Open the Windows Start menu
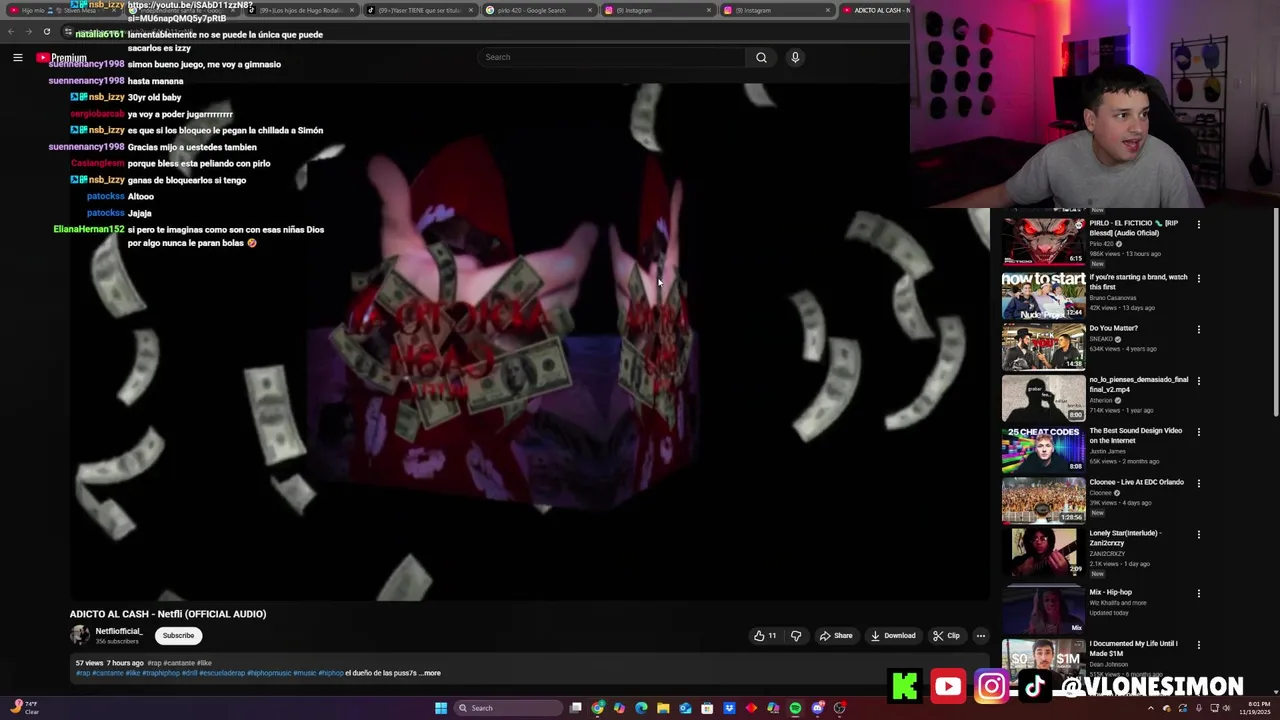 tap(441, 708)
